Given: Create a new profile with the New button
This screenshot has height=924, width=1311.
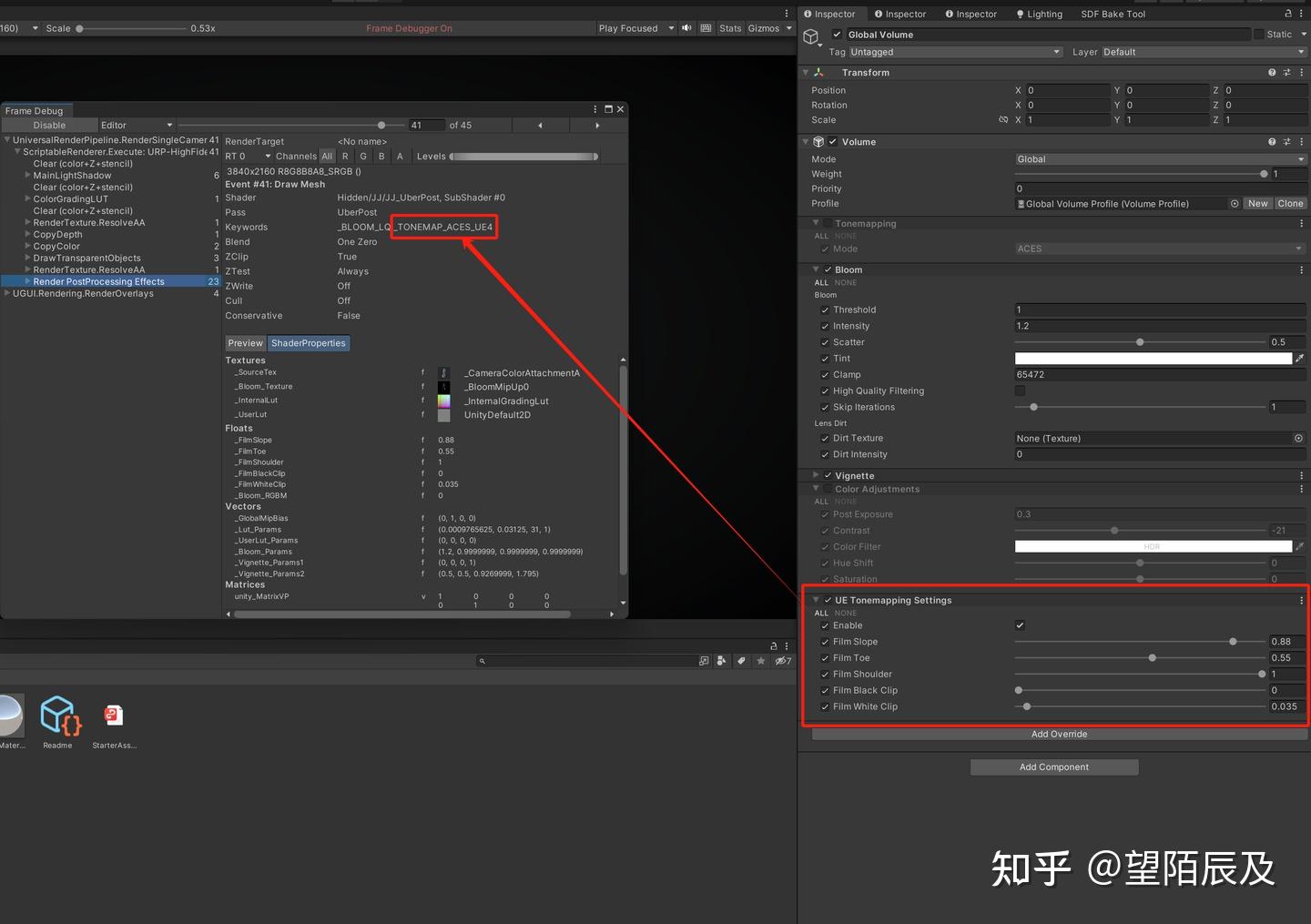Looking at the screenshot, I should tap(1257, 203).
